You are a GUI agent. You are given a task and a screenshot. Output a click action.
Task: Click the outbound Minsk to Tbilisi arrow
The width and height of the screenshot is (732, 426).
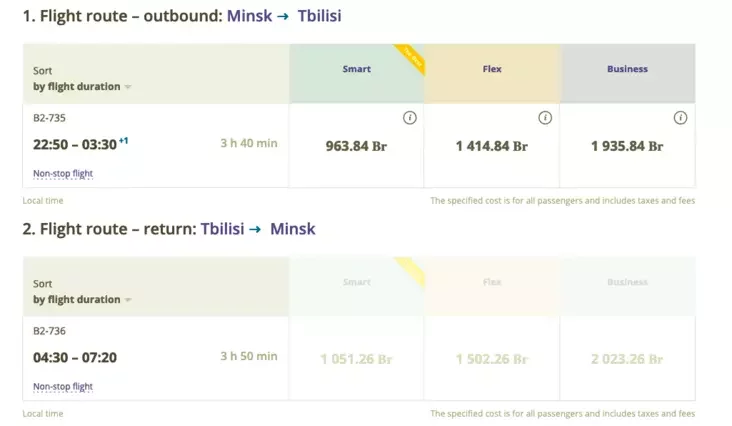tap(283, 16)
